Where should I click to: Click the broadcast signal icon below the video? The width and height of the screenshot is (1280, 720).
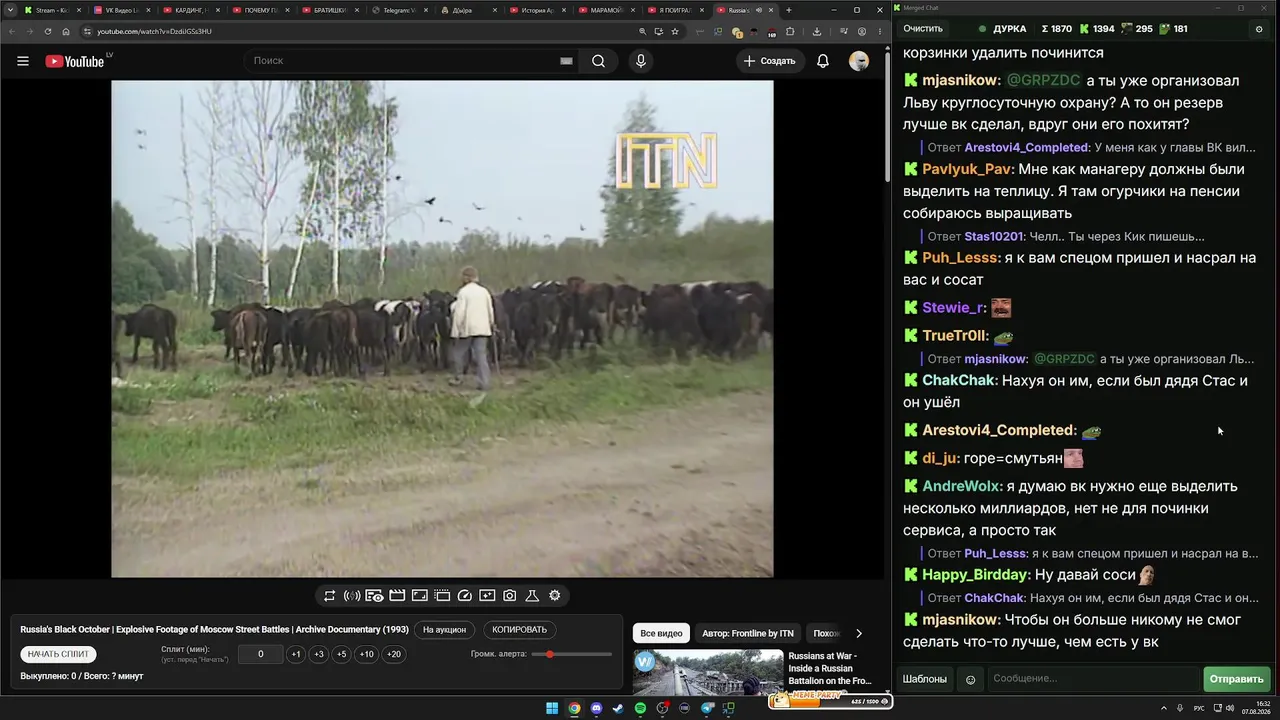(x=352, y=595)
